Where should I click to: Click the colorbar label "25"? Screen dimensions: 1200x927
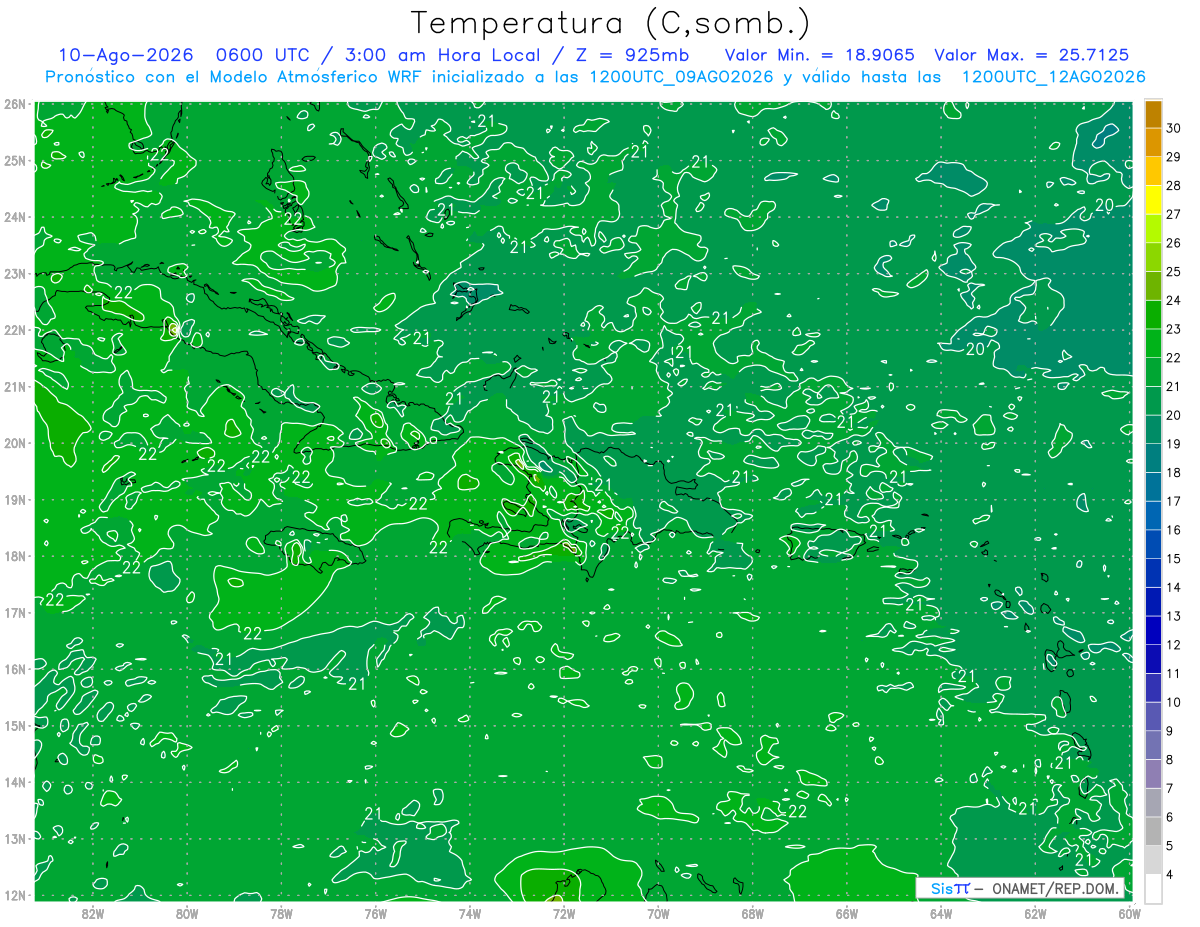[1173, 272]
